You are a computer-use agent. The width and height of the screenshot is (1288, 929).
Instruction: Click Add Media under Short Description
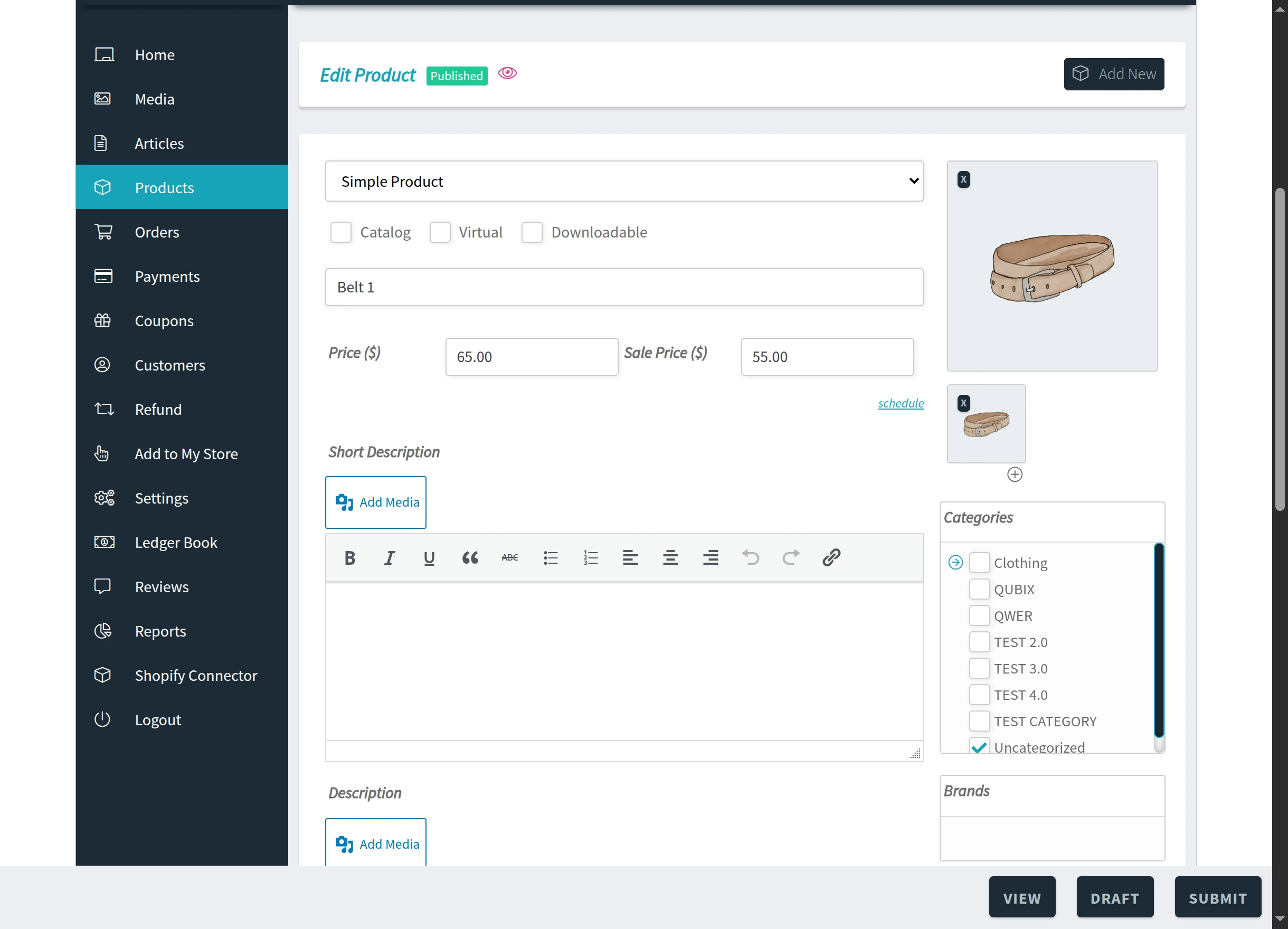375,502
